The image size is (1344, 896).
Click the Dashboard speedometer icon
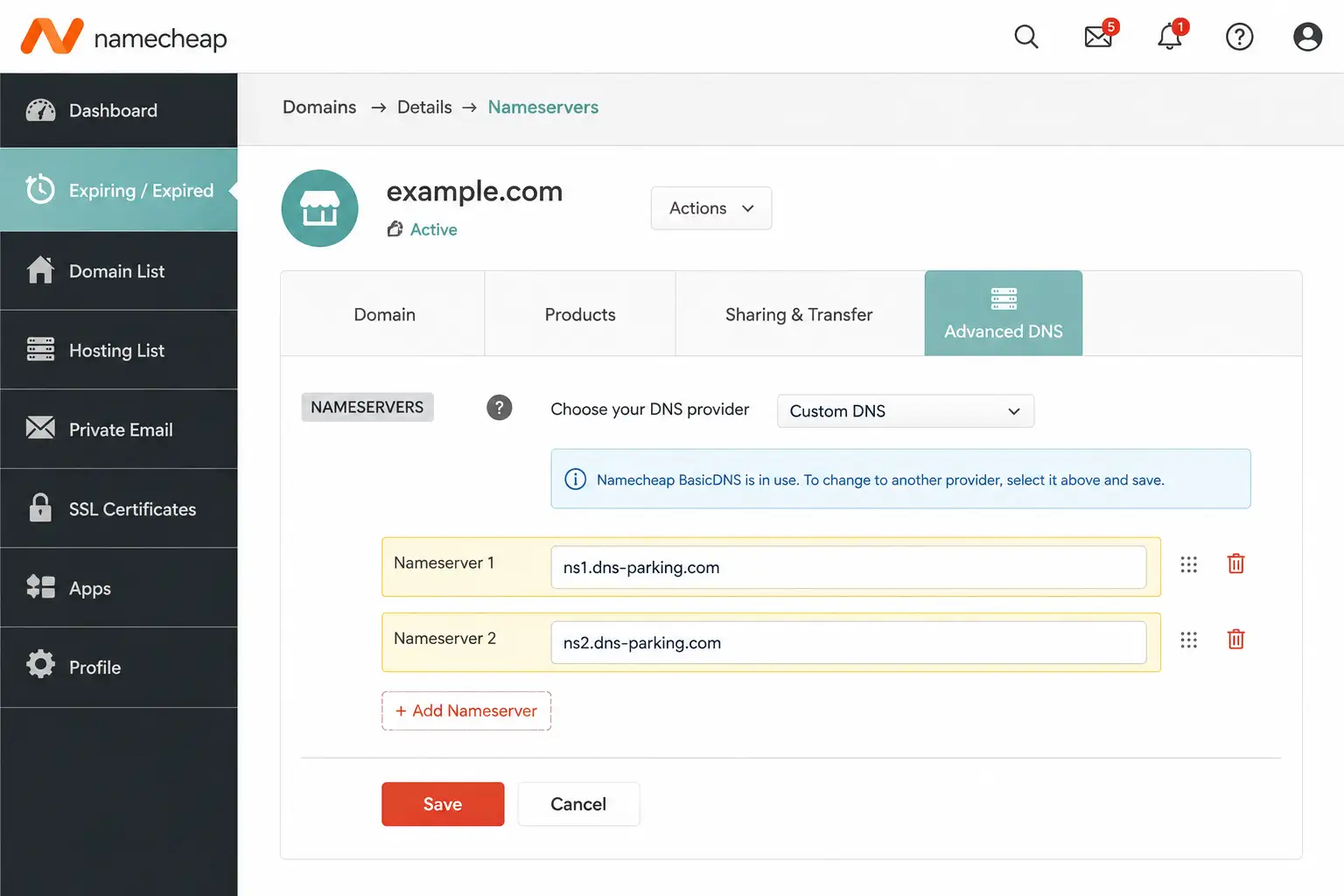[40, 110]
